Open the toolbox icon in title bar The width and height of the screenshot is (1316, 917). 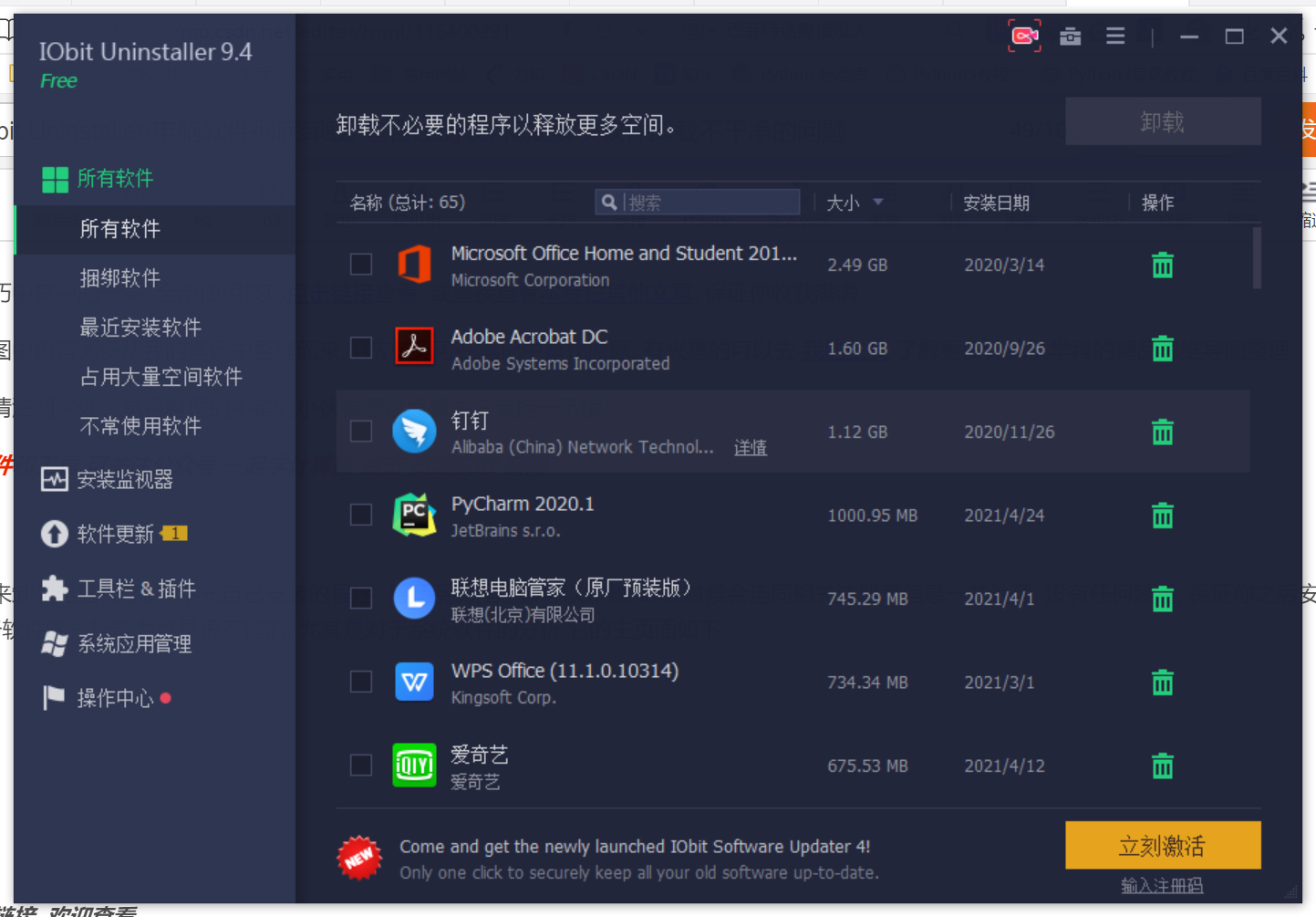[x=1071, y=36]
